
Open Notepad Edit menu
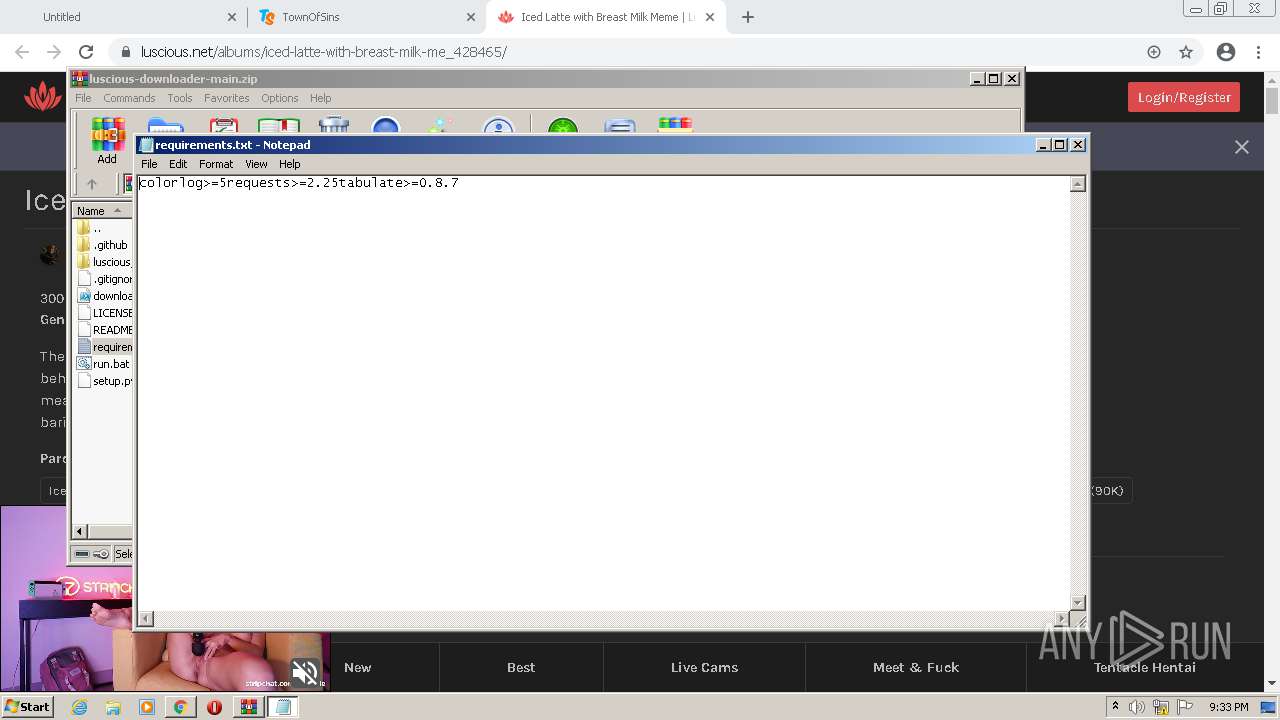tap(178, 164)
